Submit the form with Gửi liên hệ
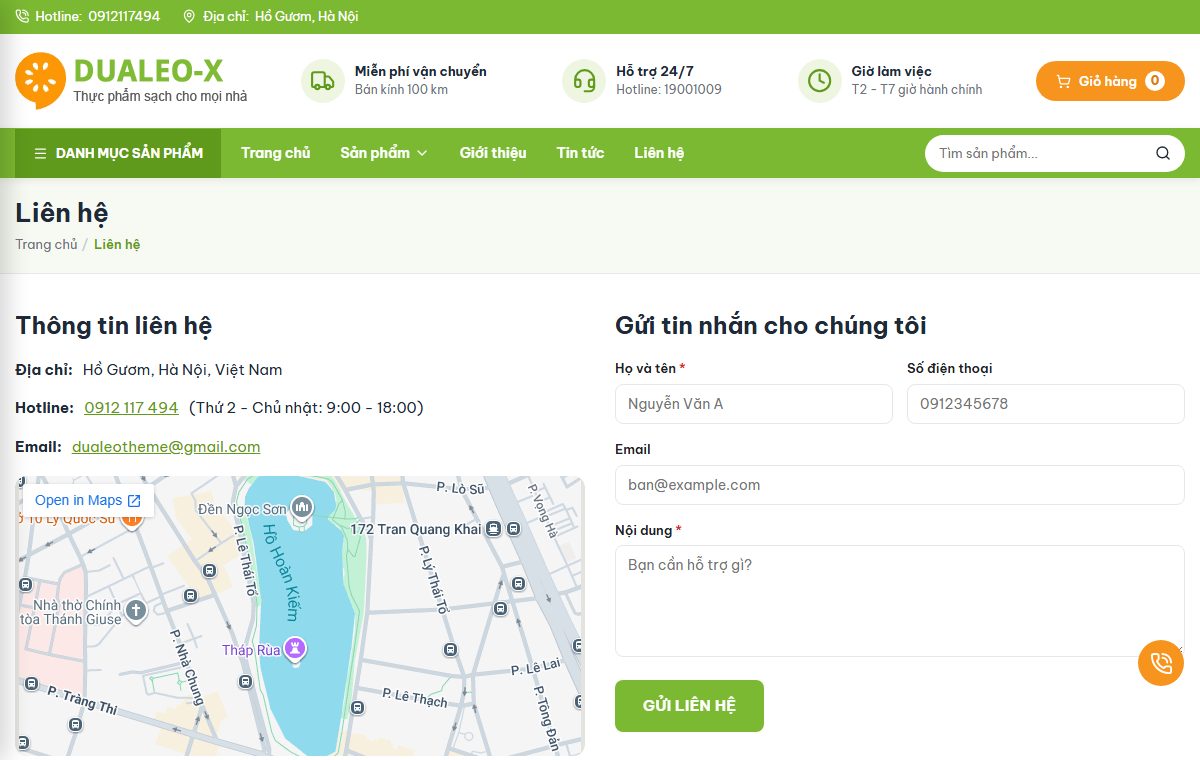Viewport: 1200px width, 760px height. (x=689, y=706)
